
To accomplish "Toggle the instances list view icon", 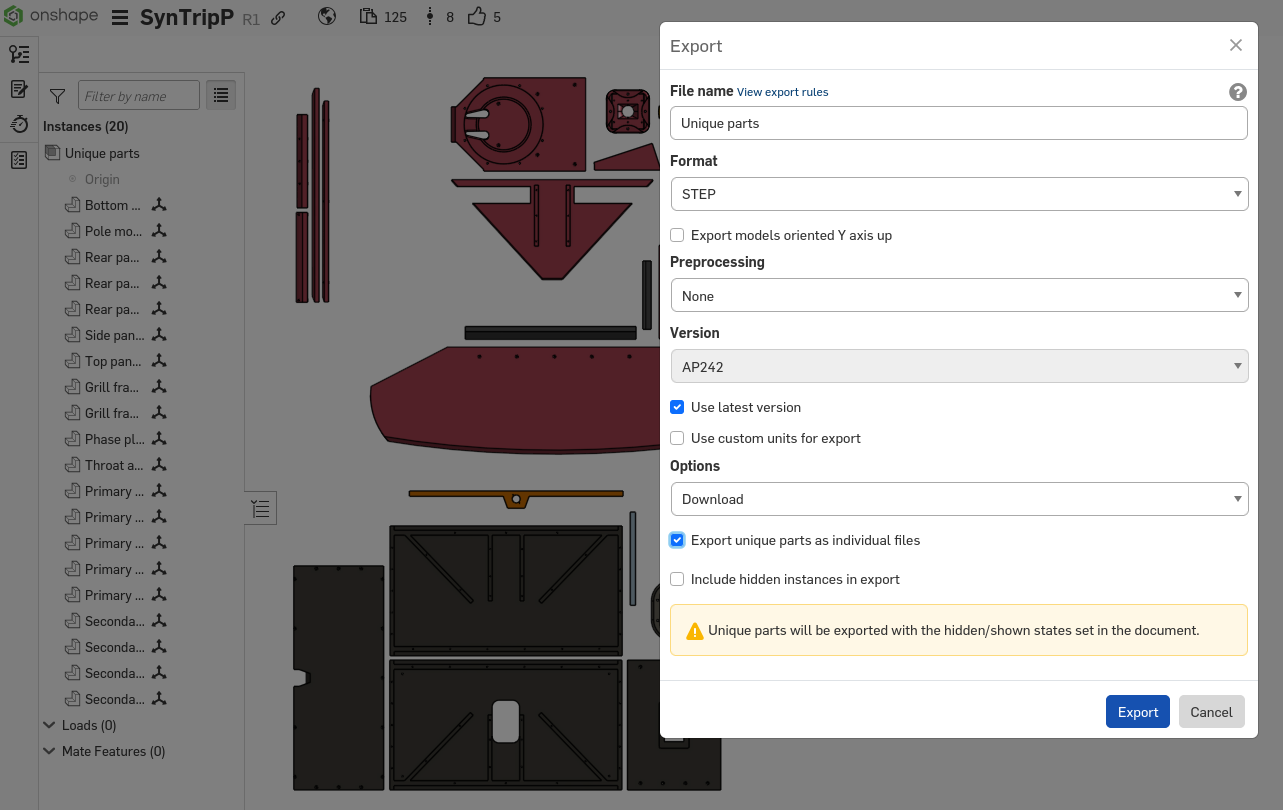I will [221, 95].
